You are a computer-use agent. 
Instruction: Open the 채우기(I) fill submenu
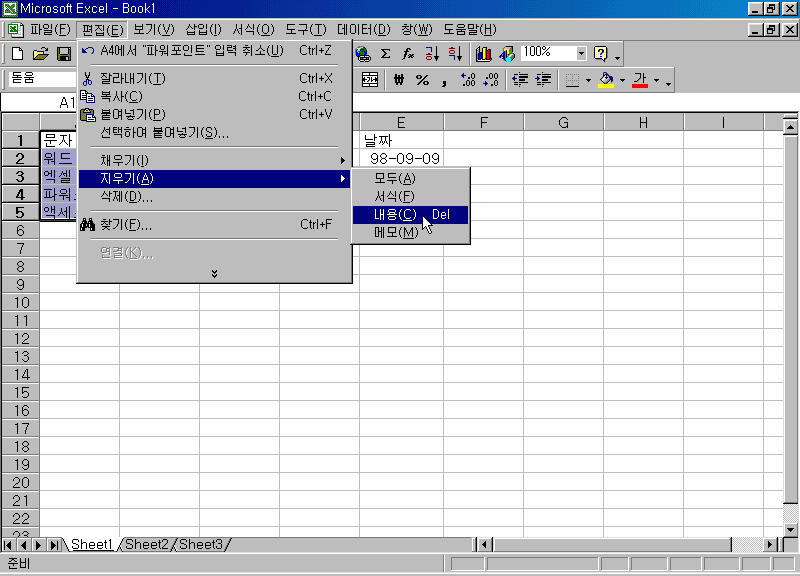[214, 160]
